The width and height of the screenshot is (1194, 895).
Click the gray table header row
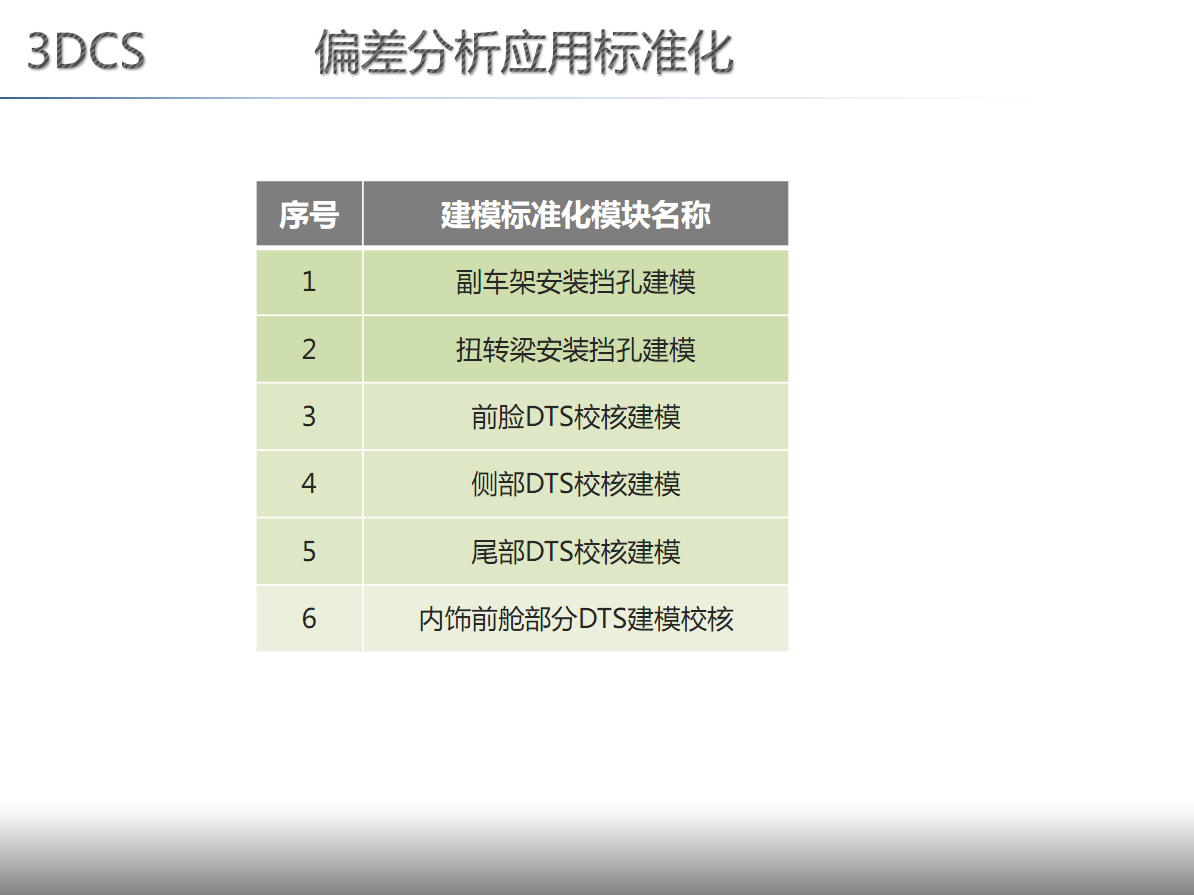click(520, 212)
